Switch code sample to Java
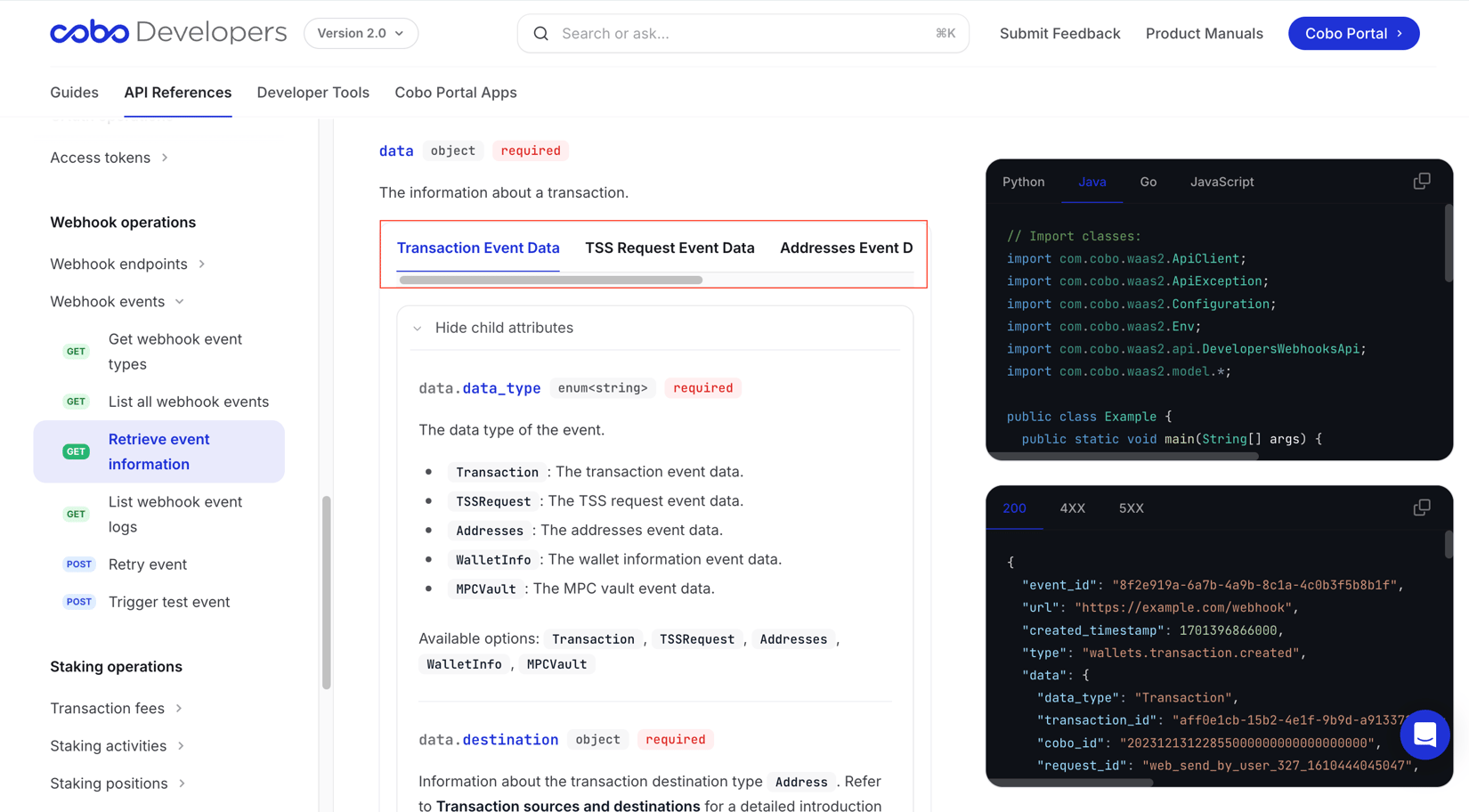1469x812 pixels. click(x=1092, y=182)
